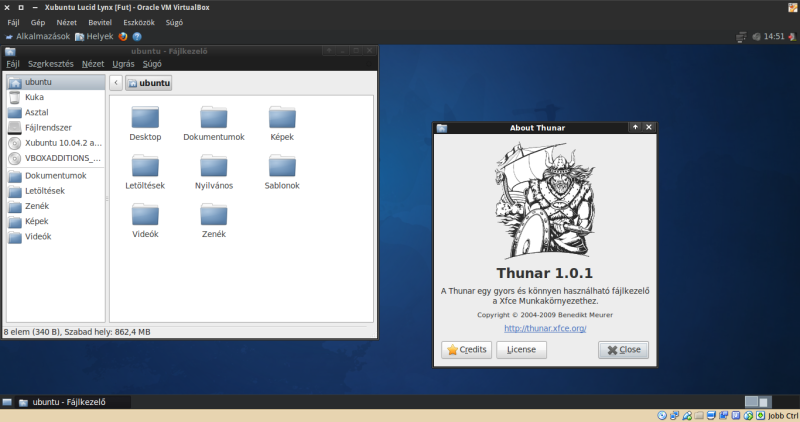Open VirtualBox Bevitel menu
The height and width of the screenshot is (422, 800).
click(x=100, y=22)
